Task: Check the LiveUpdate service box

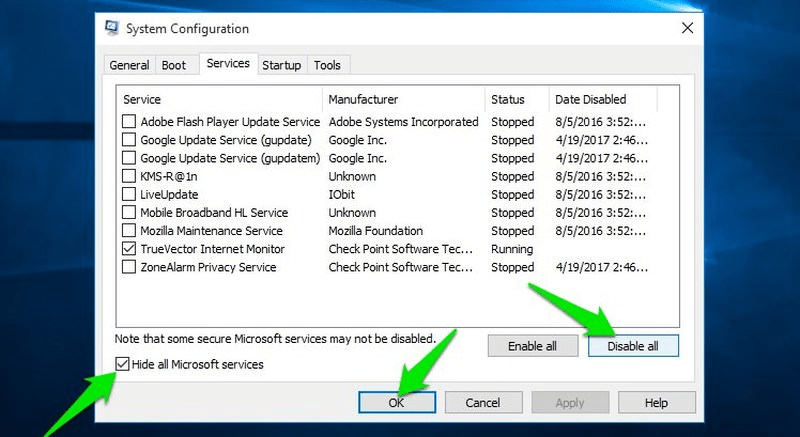Action: click(129, 194)
